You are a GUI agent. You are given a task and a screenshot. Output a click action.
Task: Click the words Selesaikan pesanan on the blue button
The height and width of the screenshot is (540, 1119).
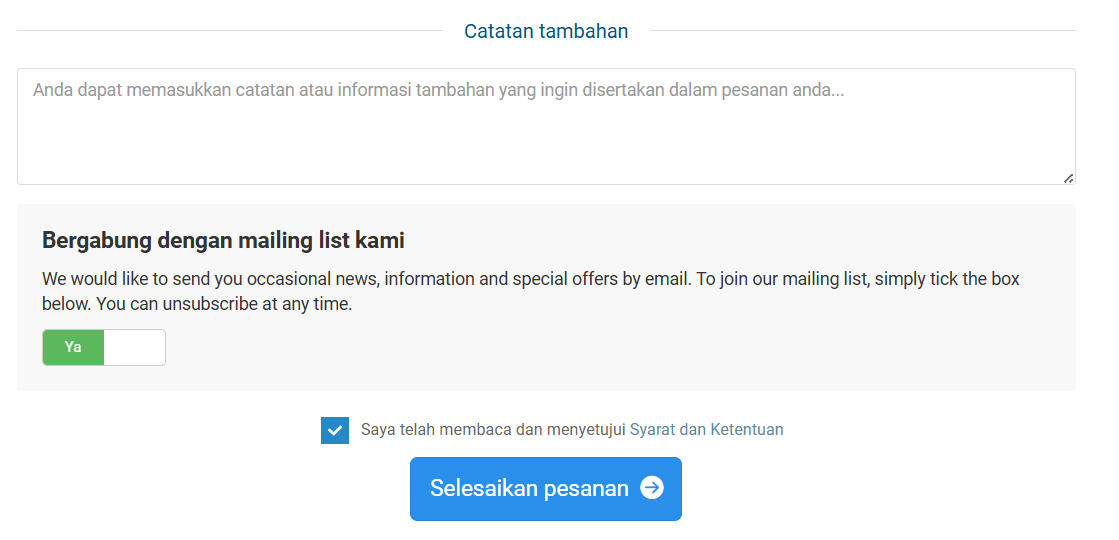click(529, 489)
